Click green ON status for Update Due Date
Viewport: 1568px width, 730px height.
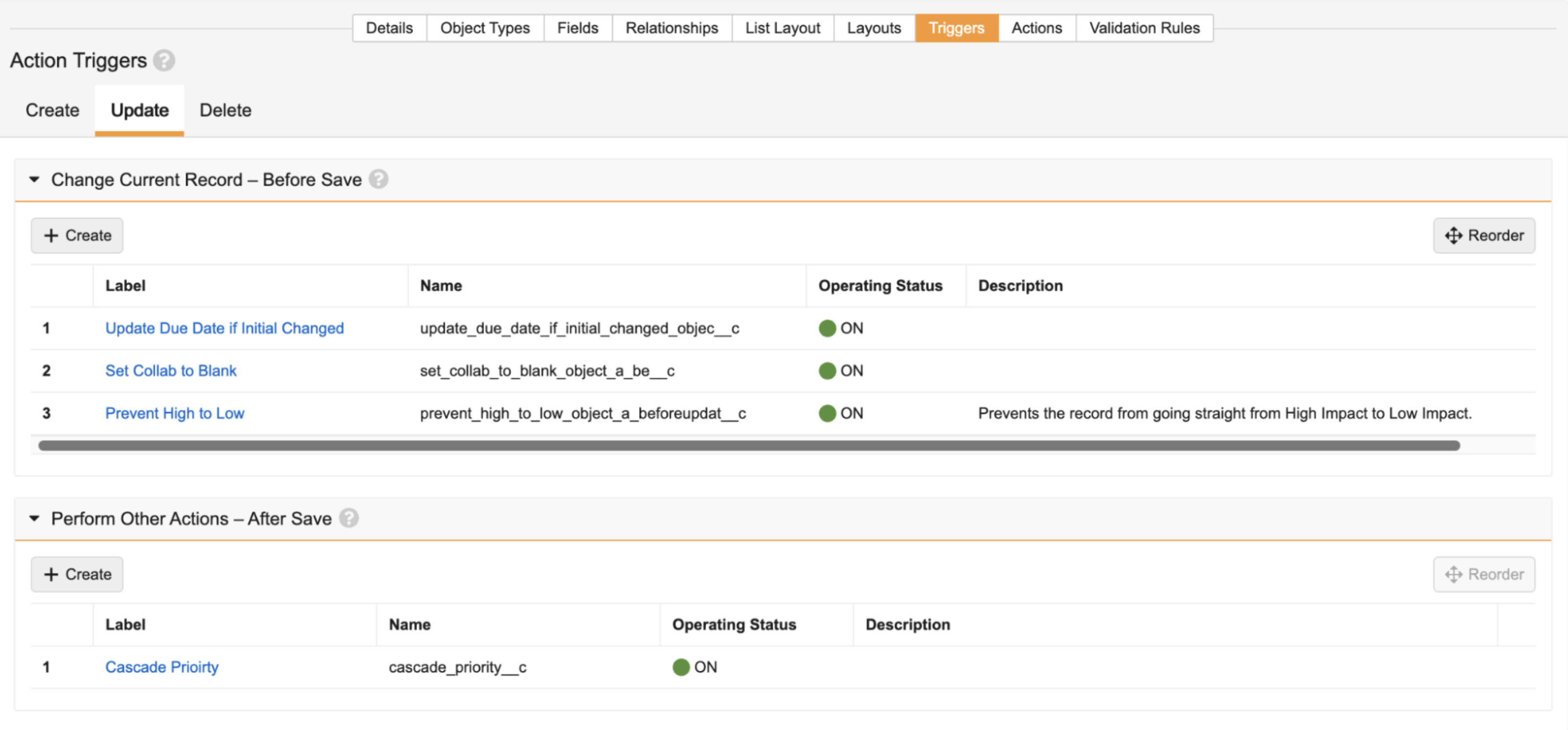click(827, 328)
